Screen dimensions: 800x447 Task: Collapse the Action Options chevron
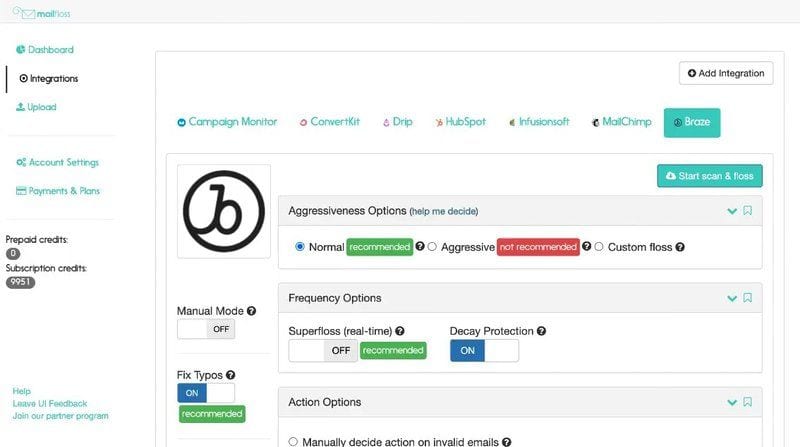tap(732, 402)
